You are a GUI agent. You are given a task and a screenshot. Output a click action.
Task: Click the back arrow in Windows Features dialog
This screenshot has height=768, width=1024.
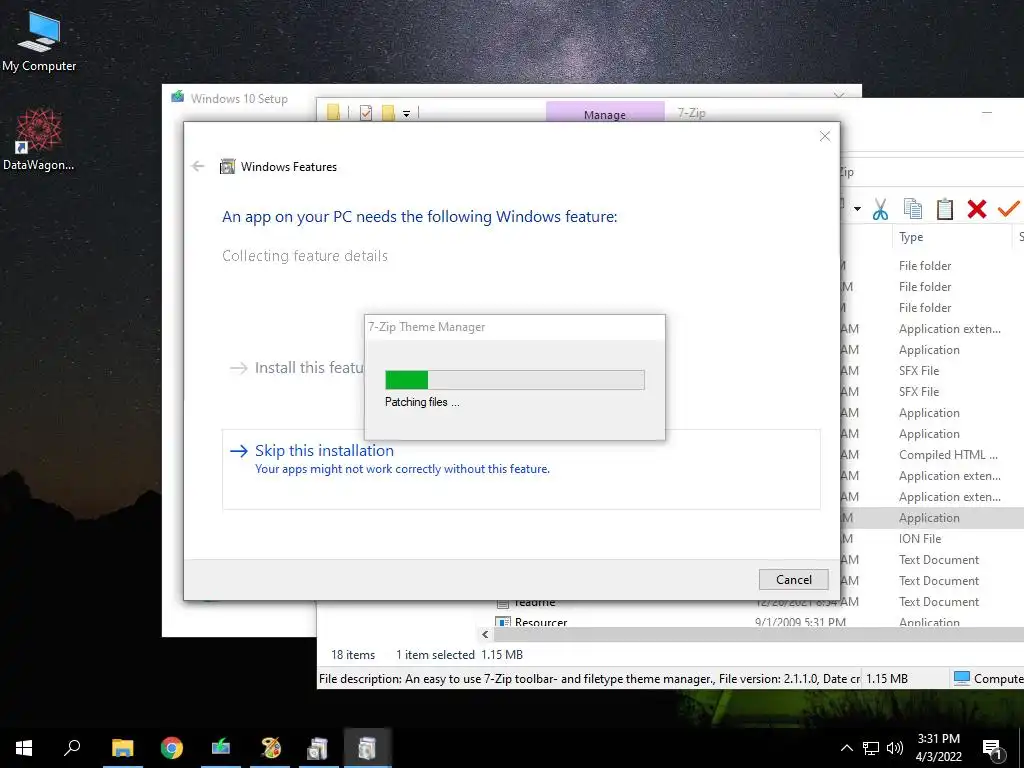coord(198,167)
